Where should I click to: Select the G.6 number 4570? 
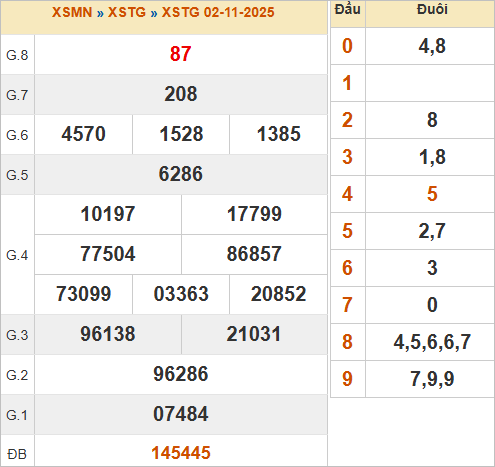tap(83, 134)
